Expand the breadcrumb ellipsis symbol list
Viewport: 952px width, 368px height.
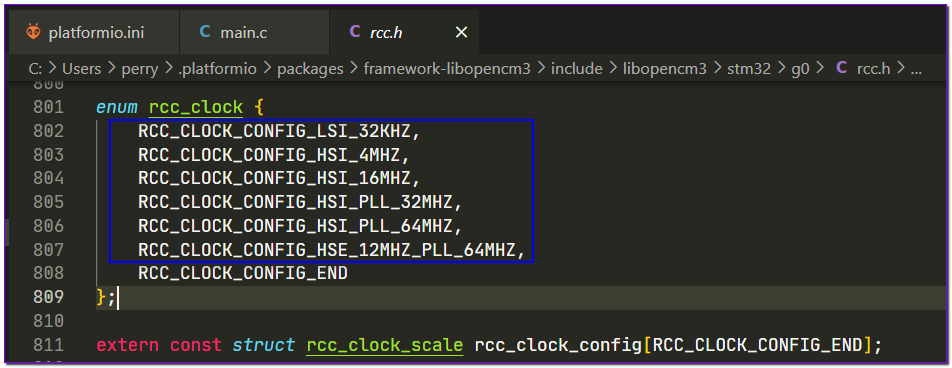coord(916,69)
